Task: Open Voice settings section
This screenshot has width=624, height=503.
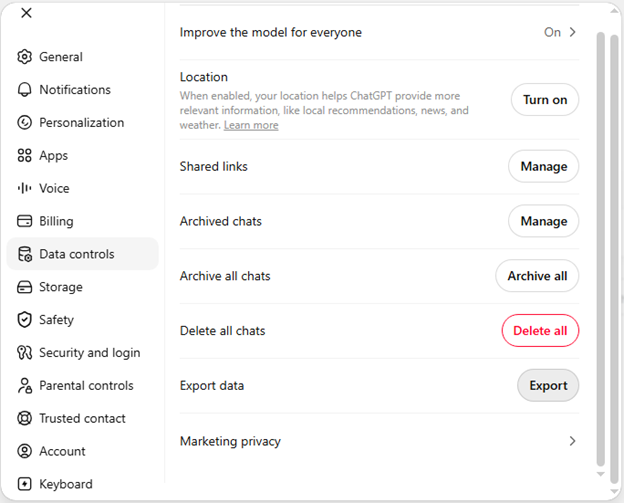Action: (83, 188)
